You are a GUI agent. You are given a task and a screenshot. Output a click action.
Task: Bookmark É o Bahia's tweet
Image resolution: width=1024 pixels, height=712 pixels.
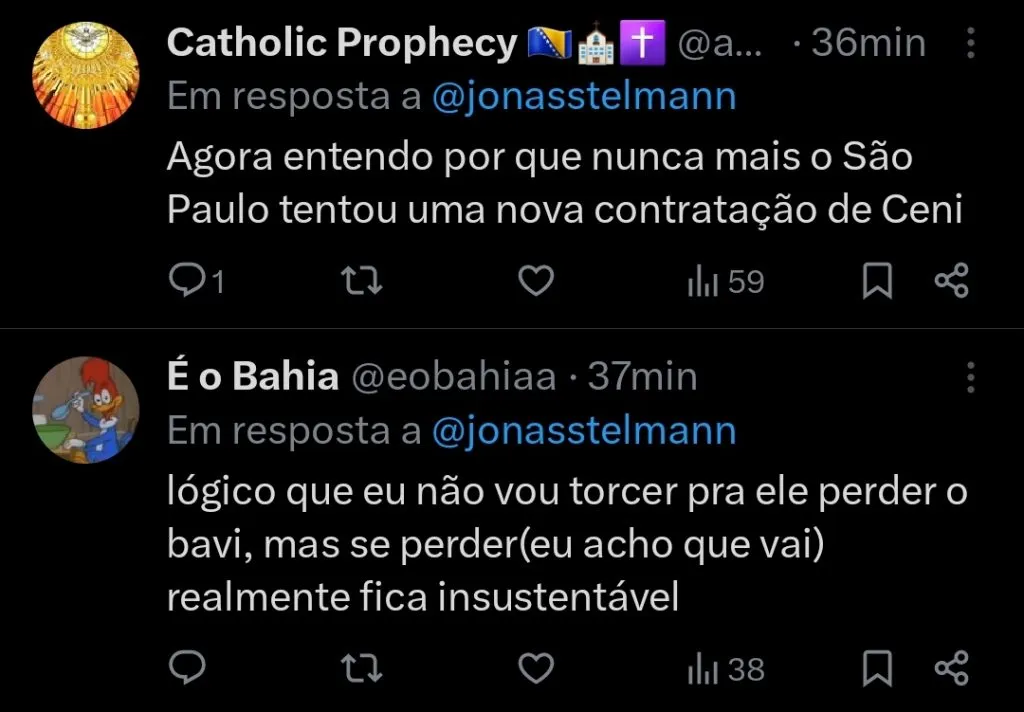(876, 666)
